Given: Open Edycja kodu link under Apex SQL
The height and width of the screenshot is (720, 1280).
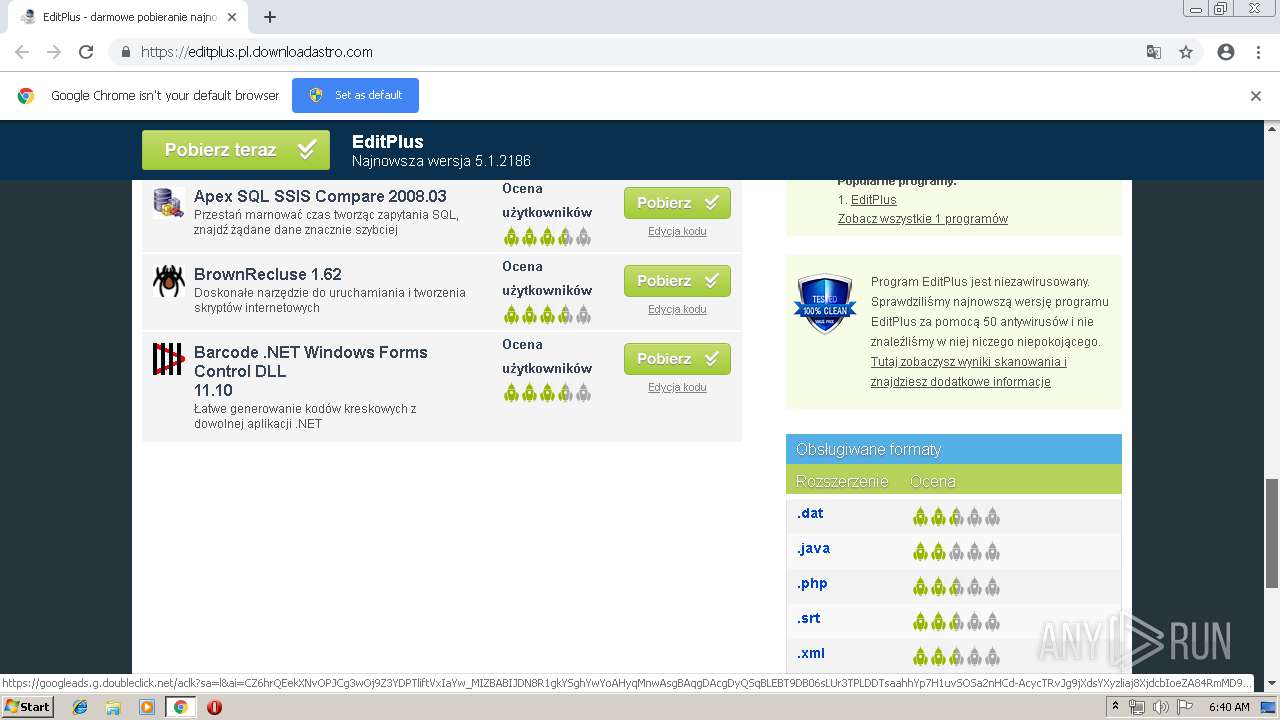Looking at the screenshot, I should click(x=677, y=231).
